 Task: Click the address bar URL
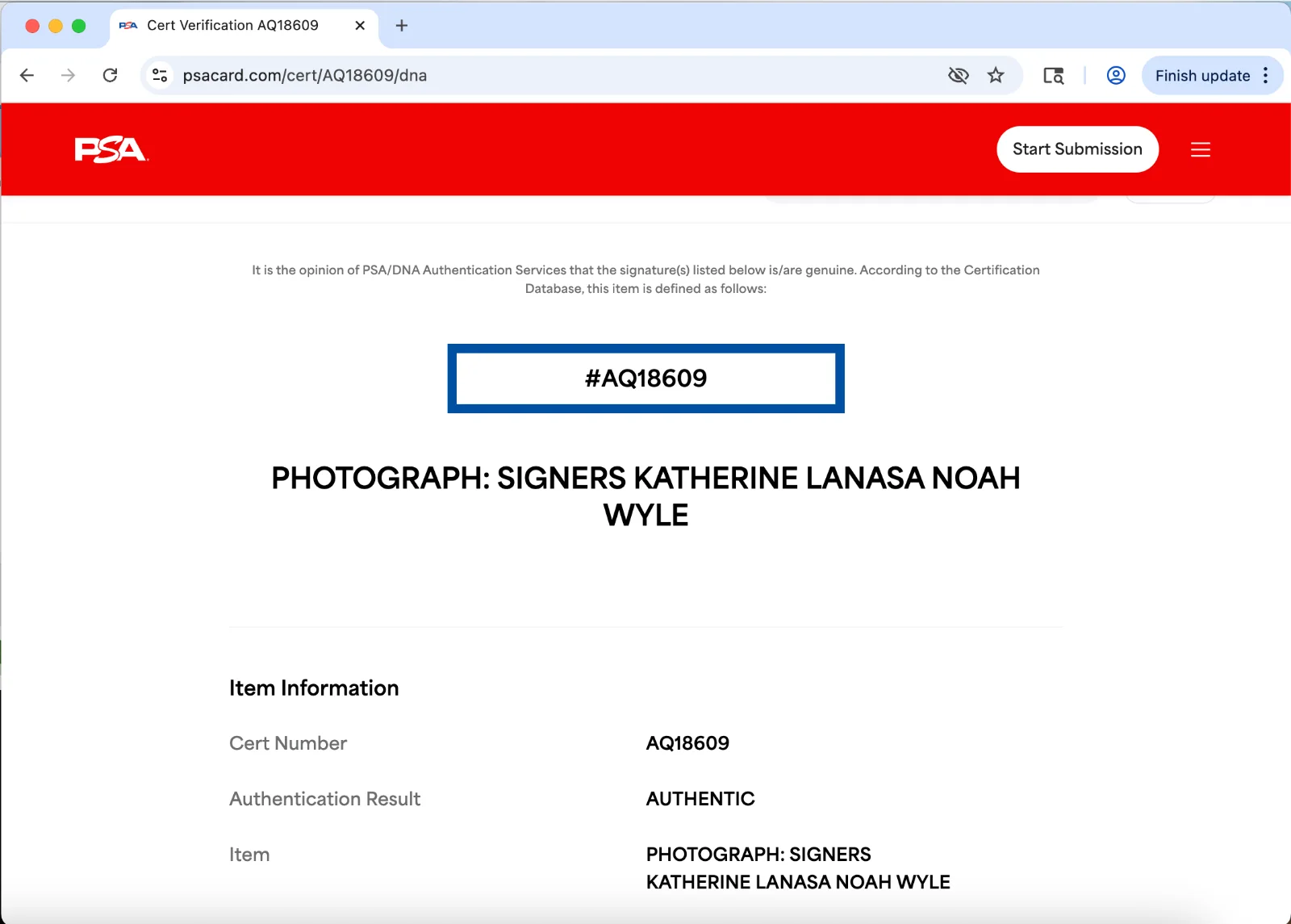point(305,75)
